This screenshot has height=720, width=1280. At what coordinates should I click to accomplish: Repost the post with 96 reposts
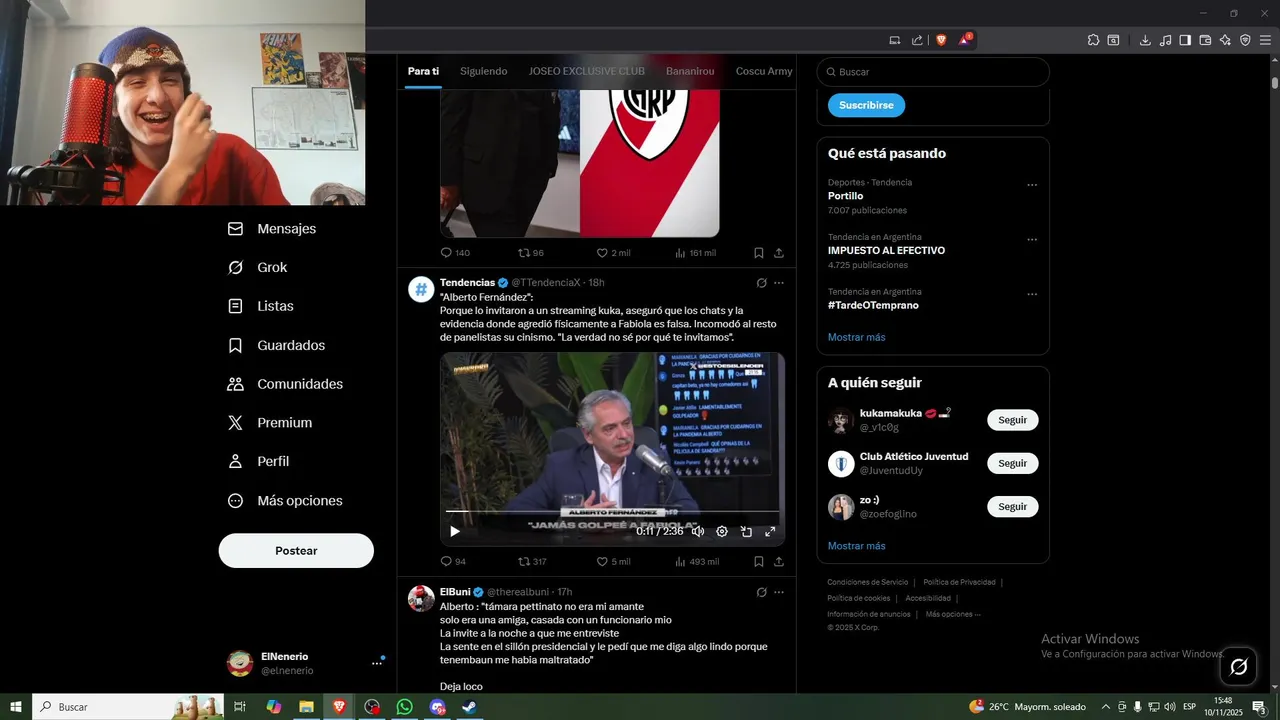(531, 253)
